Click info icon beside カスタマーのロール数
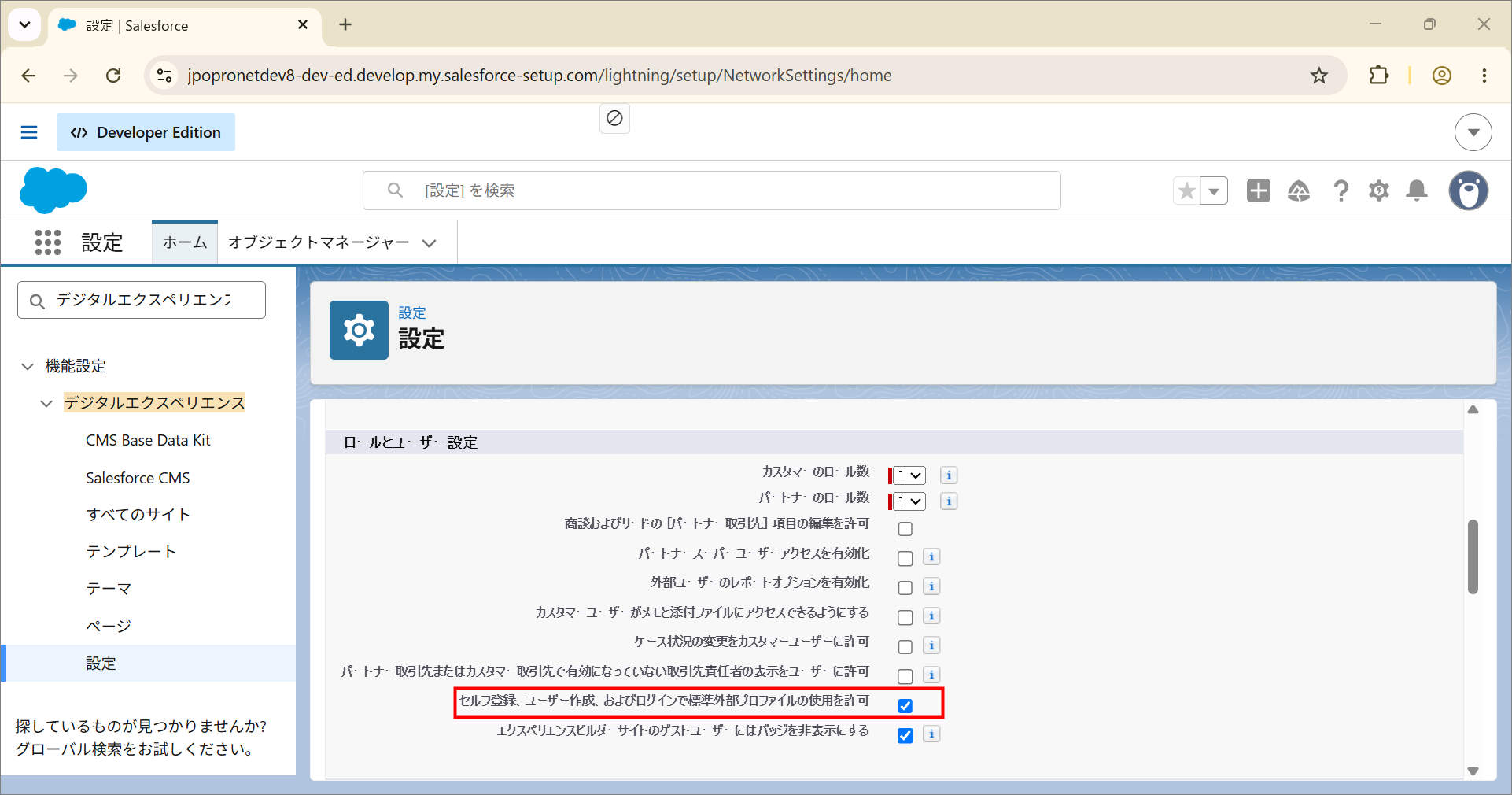Viewport: 1512px width, 795px height. (x=949, y=475)
